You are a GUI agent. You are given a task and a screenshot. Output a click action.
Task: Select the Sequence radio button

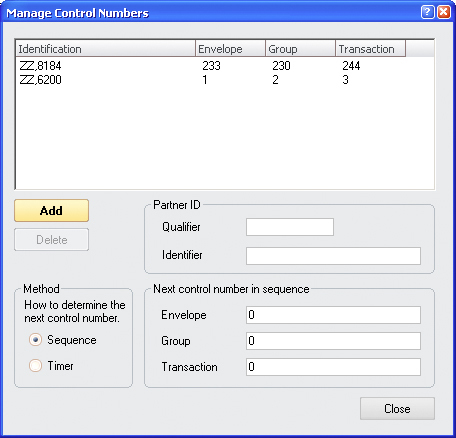click(x=35, y=340)
